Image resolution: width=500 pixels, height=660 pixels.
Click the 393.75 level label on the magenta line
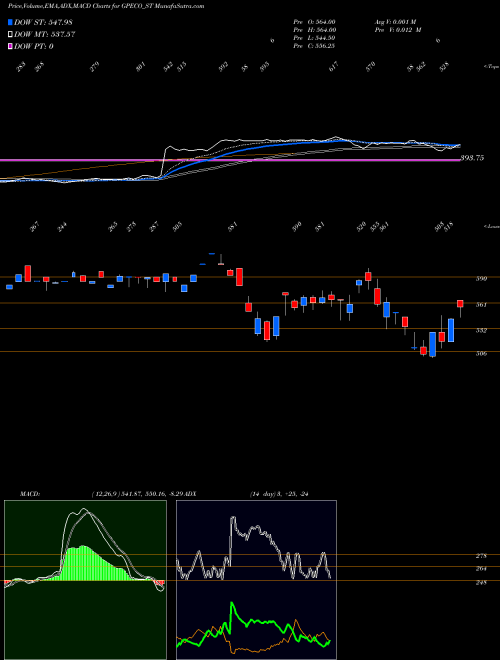pos(472,158)
